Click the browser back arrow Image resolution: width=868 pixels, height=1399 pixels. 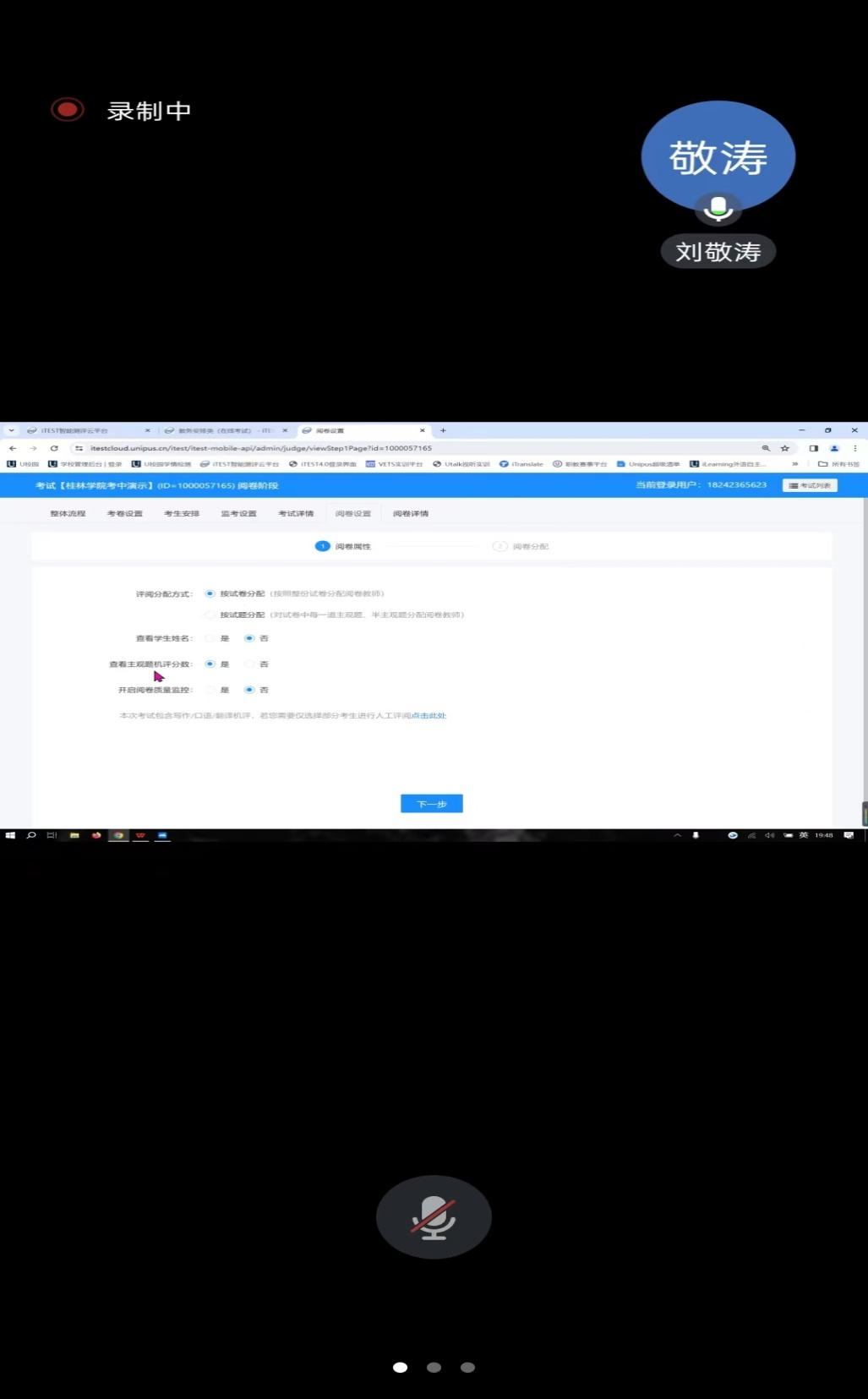(13, 448)
